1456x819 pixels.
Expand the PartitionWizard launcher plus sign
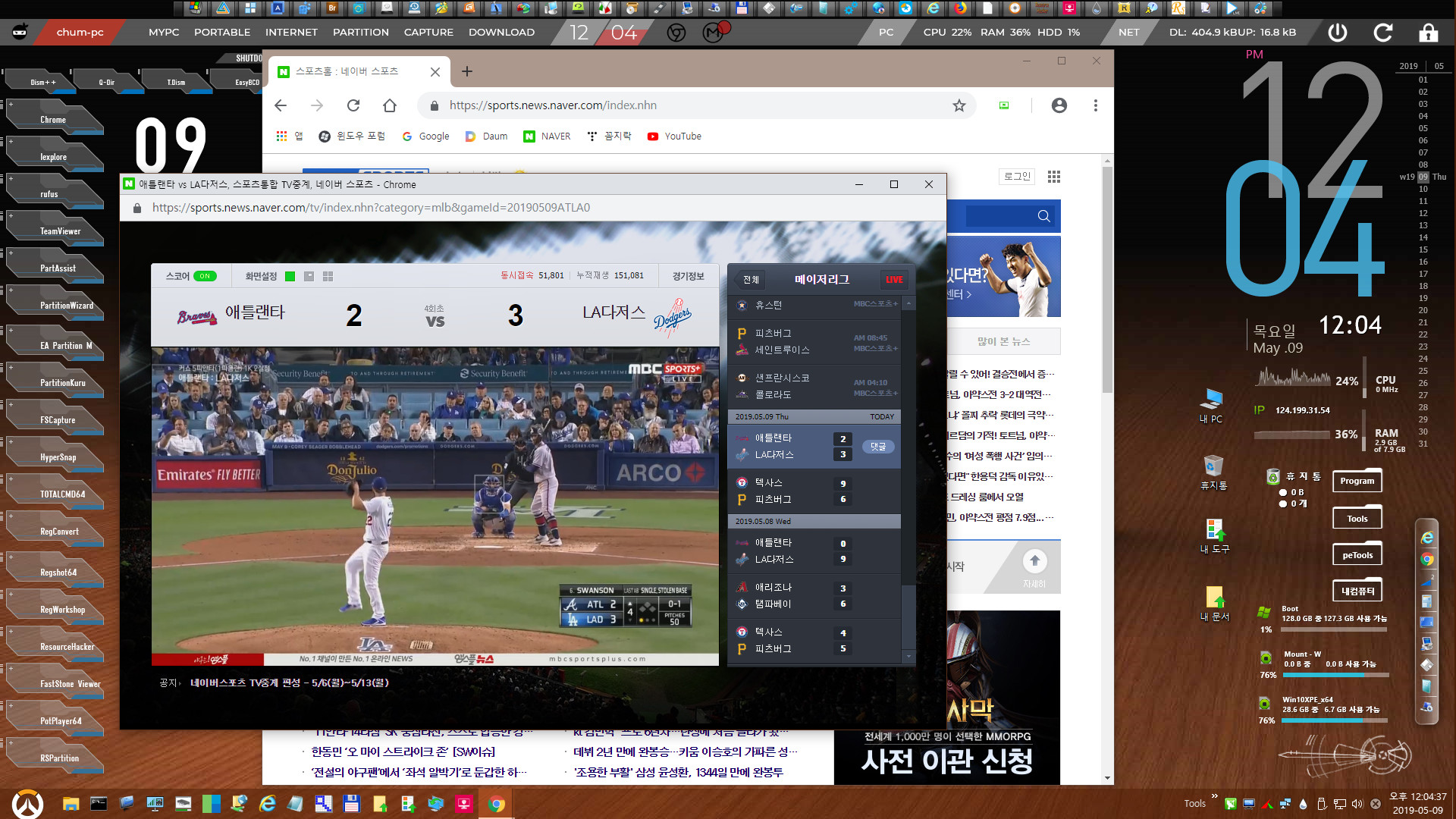pyautogui.click(x=11, y=290)
